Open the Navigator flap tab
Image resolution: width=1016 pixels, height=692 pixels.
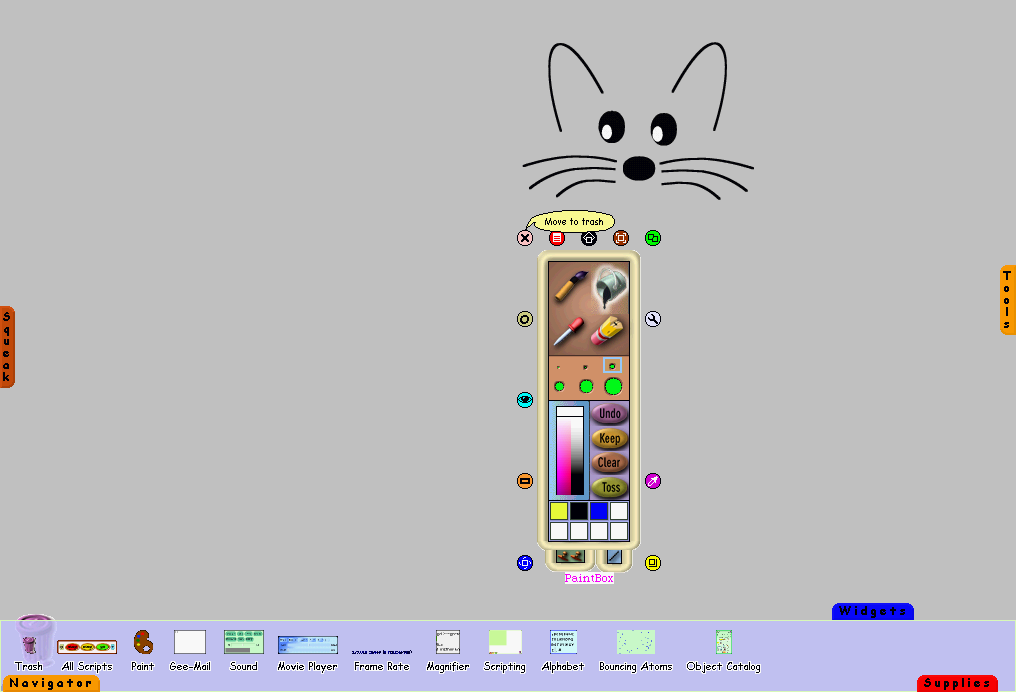tap(50, 684)
